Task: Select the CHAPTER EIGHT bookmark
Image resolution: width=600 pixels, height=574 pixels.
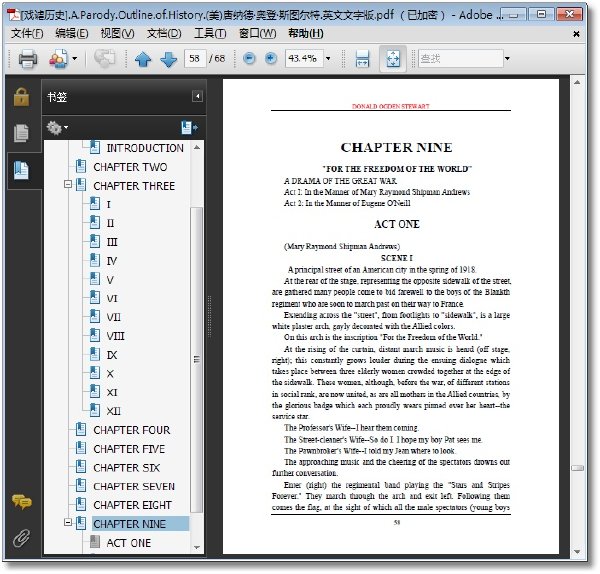Action: point(132,506)
